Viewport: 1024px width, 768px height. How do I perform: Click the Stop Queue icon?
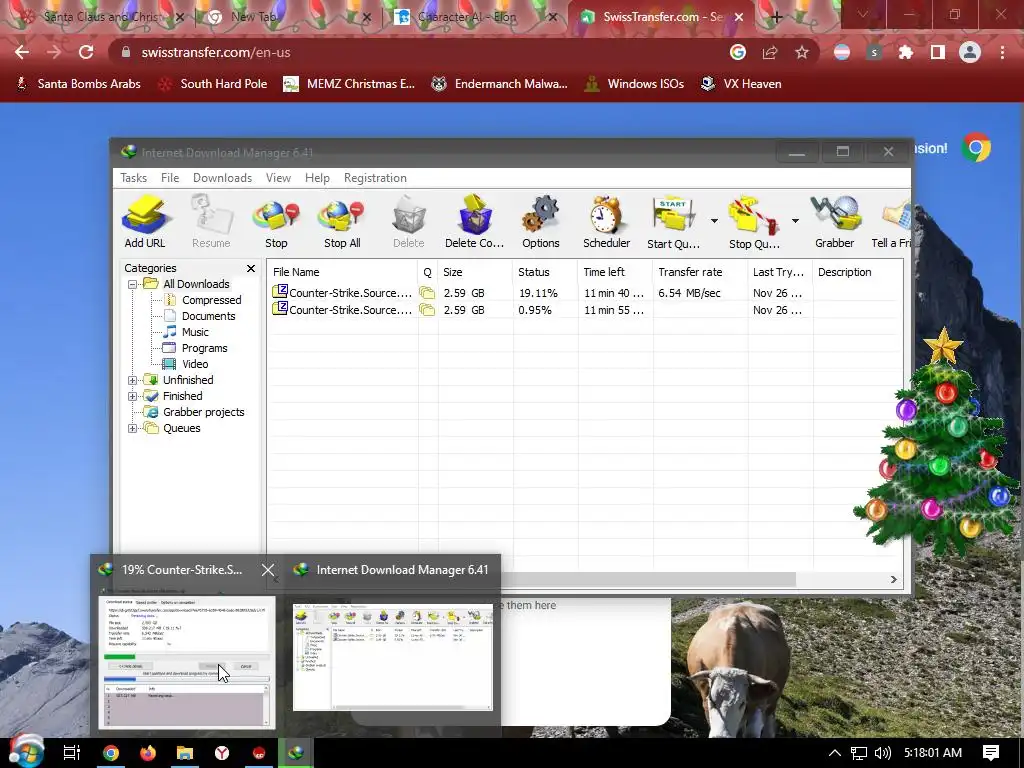(x=754, y=222)
